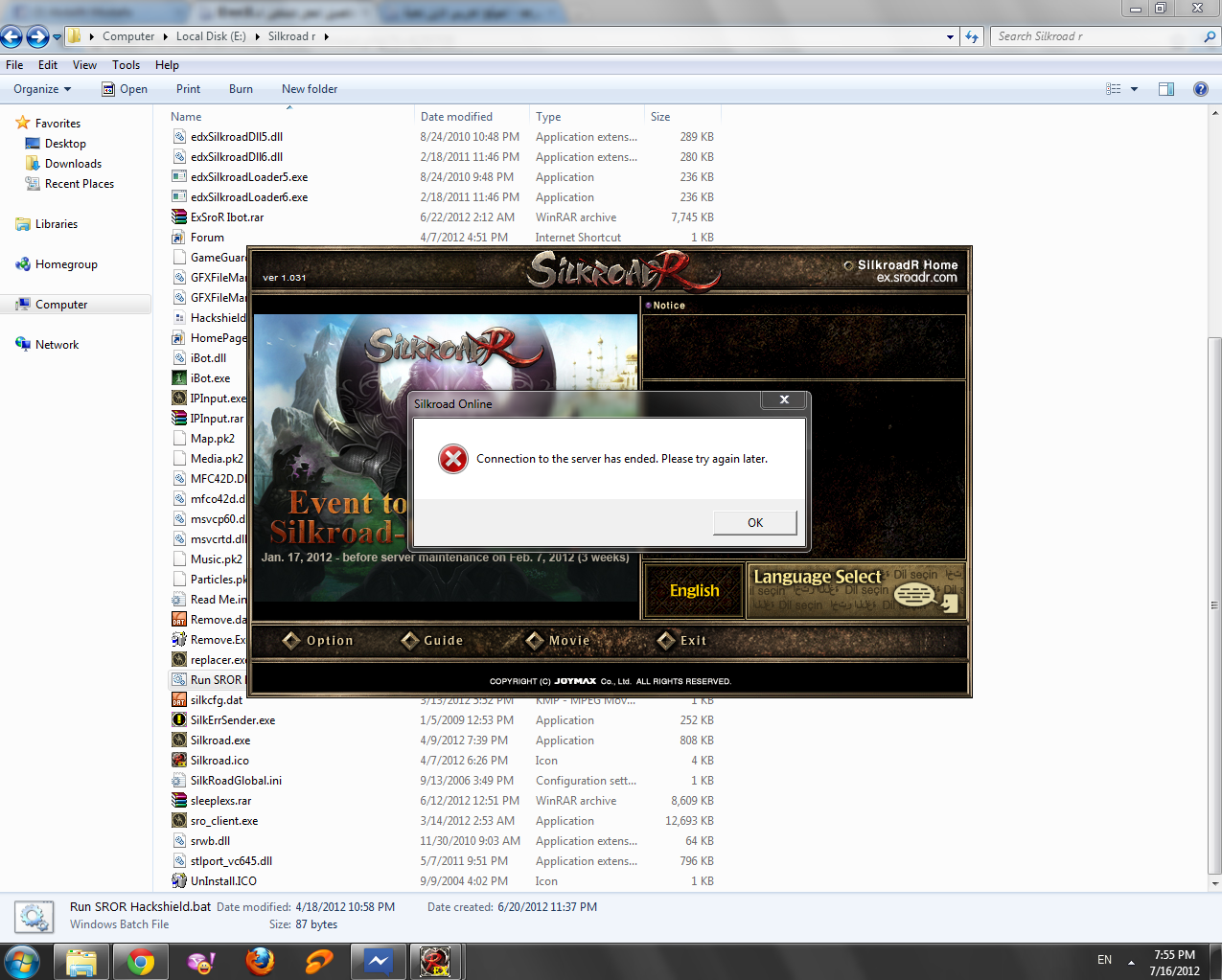
Task: Click Movie in the SilkroadR launcher
Action: [x=559, y=641]
